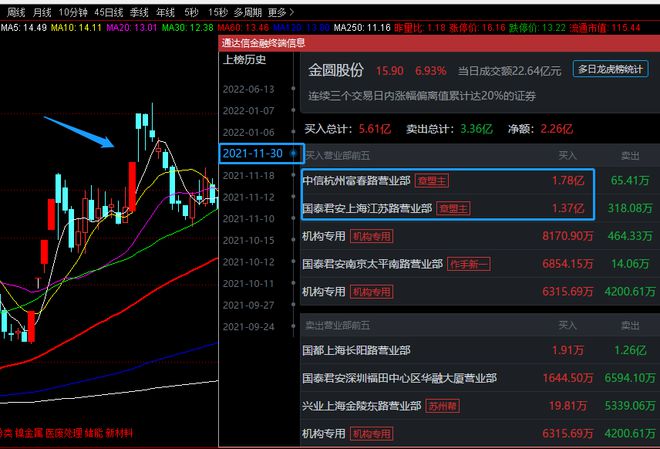Click 国都上海长阳路营业部 seller row
Viewport: 660px width, 449px height.
click(357, 350)
